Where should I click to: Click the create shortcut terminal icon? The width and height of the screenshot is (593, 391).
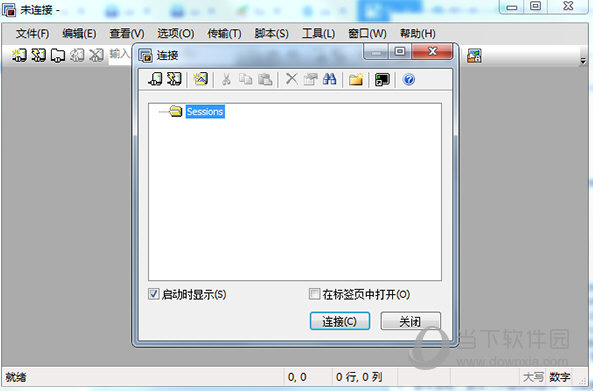[382, 79]
